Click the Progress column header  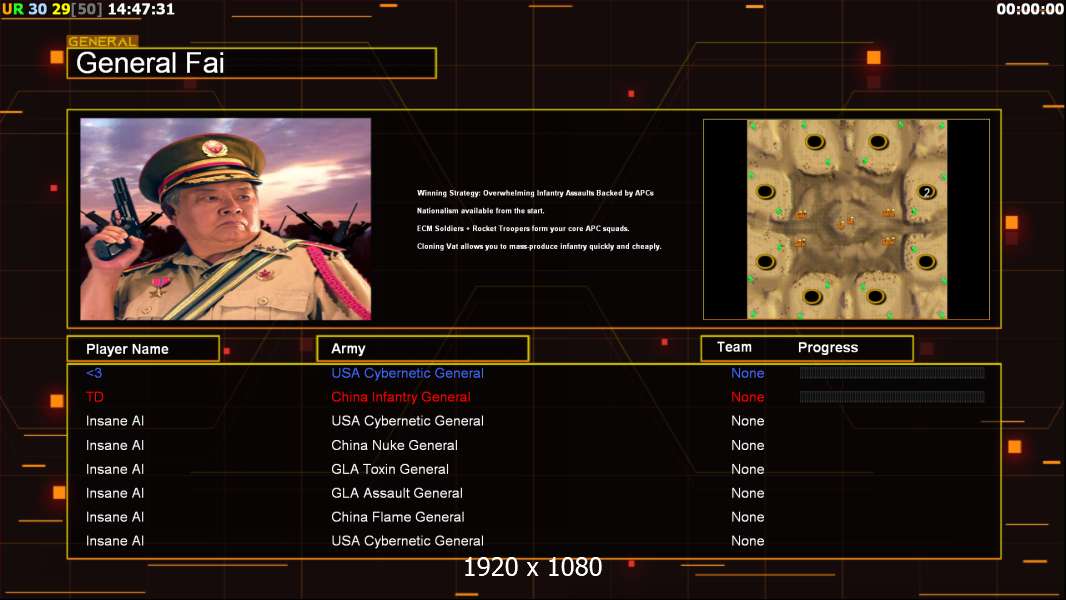coord(827,347)
